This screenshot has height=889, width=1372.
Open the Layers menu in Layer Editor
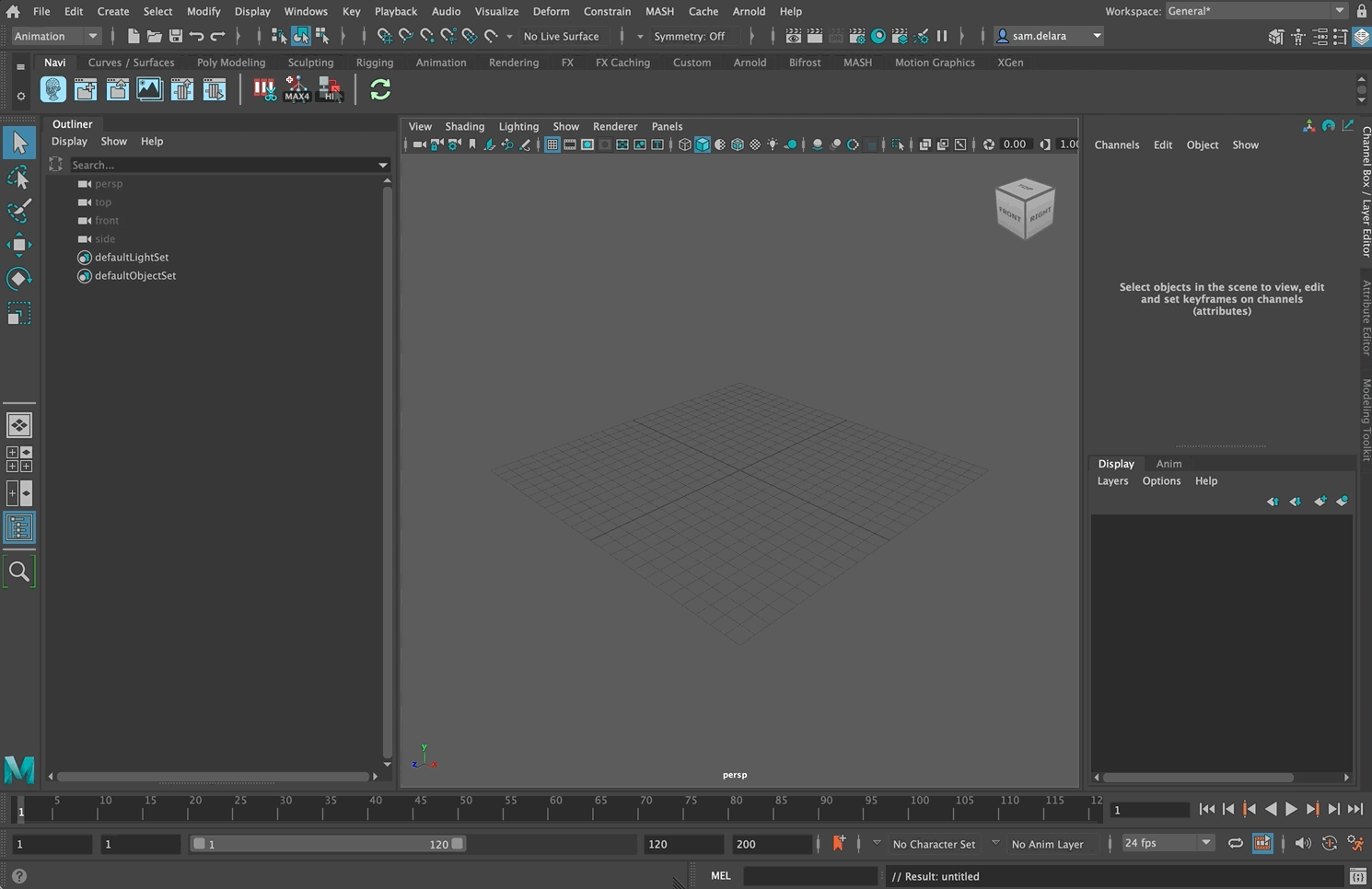point(1112,480)
